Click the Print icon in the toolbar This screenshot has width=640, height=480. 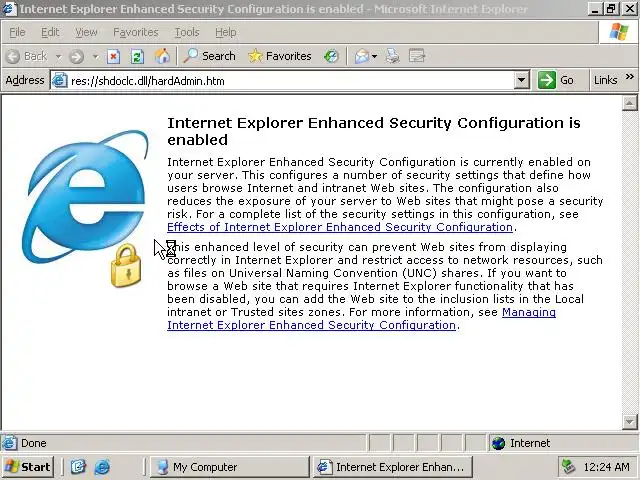point(393,56)
